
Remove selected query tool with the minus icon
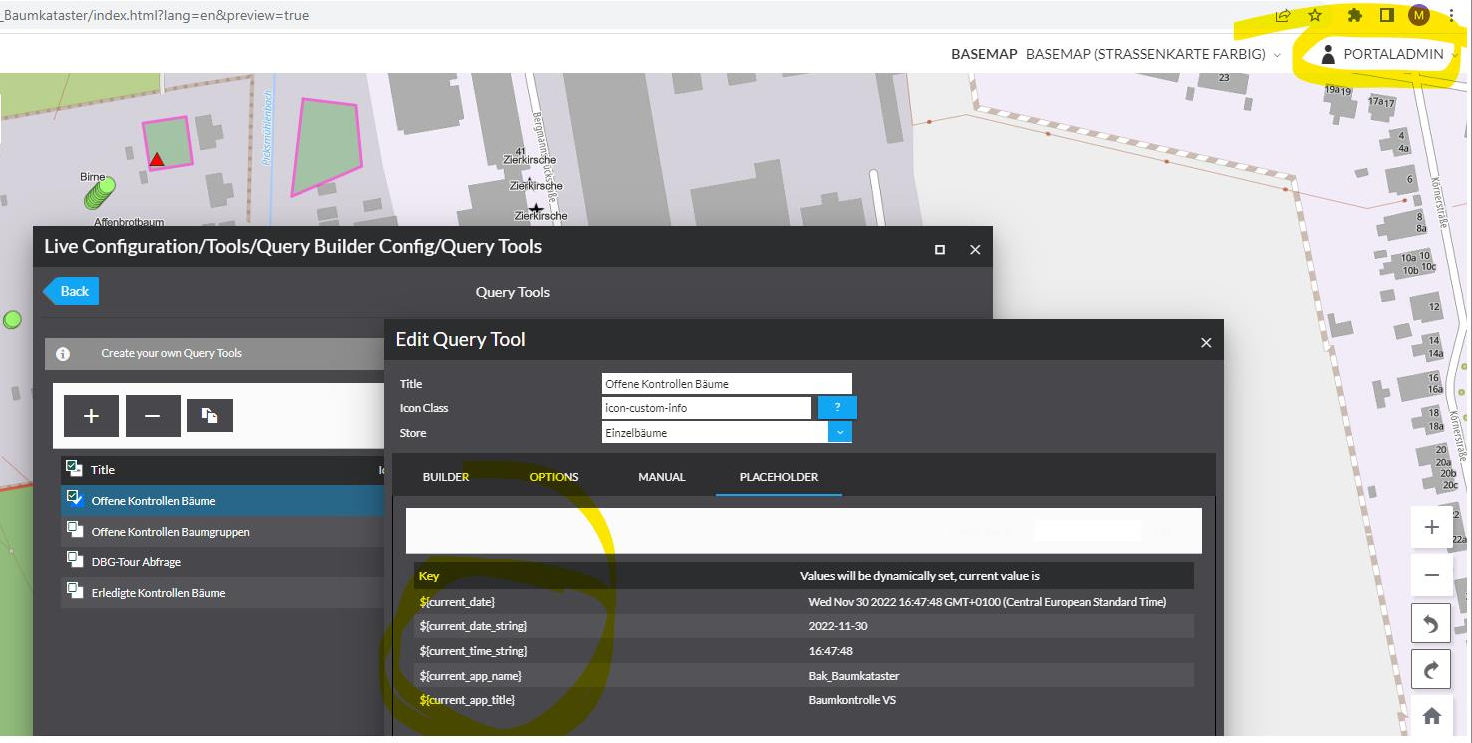point(153,415)
